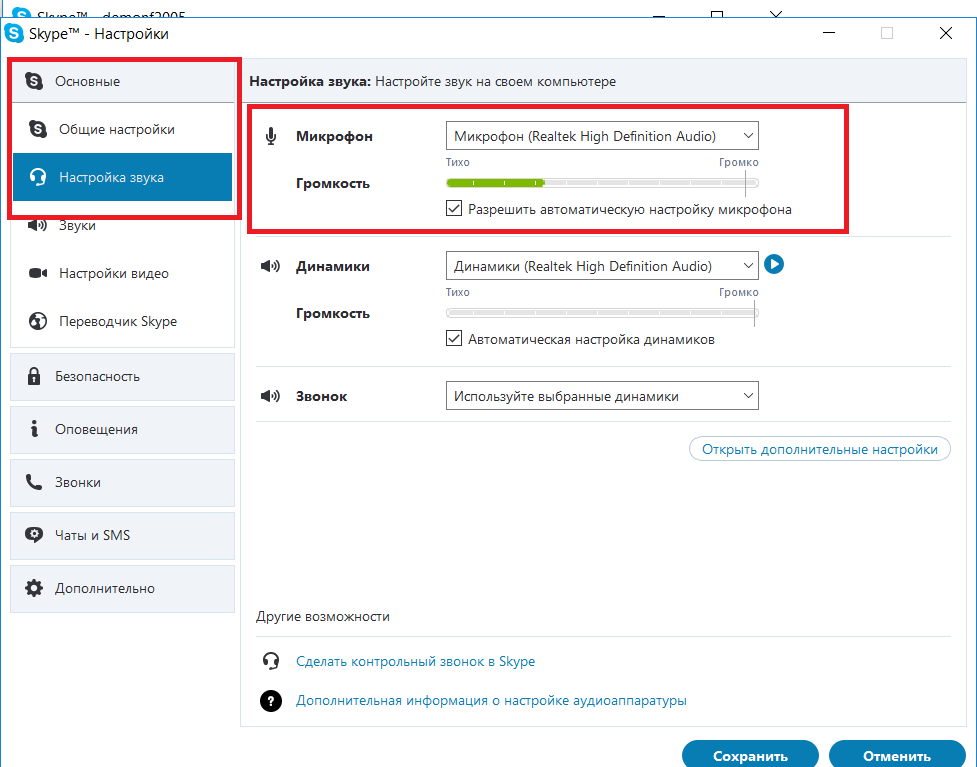Viewport: 977px width, 767px height.
Task: Minimize the Skype Настройки window
Action: click(829, 34)
